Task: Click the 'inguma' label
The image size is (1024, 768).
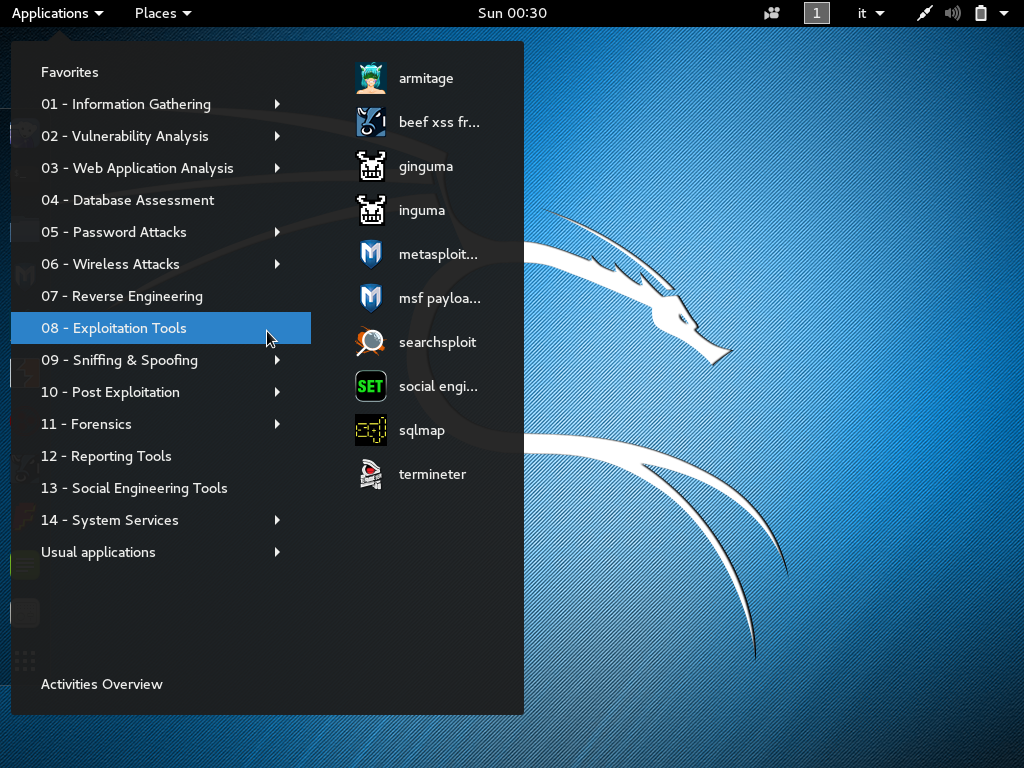Action: (422, 210)
